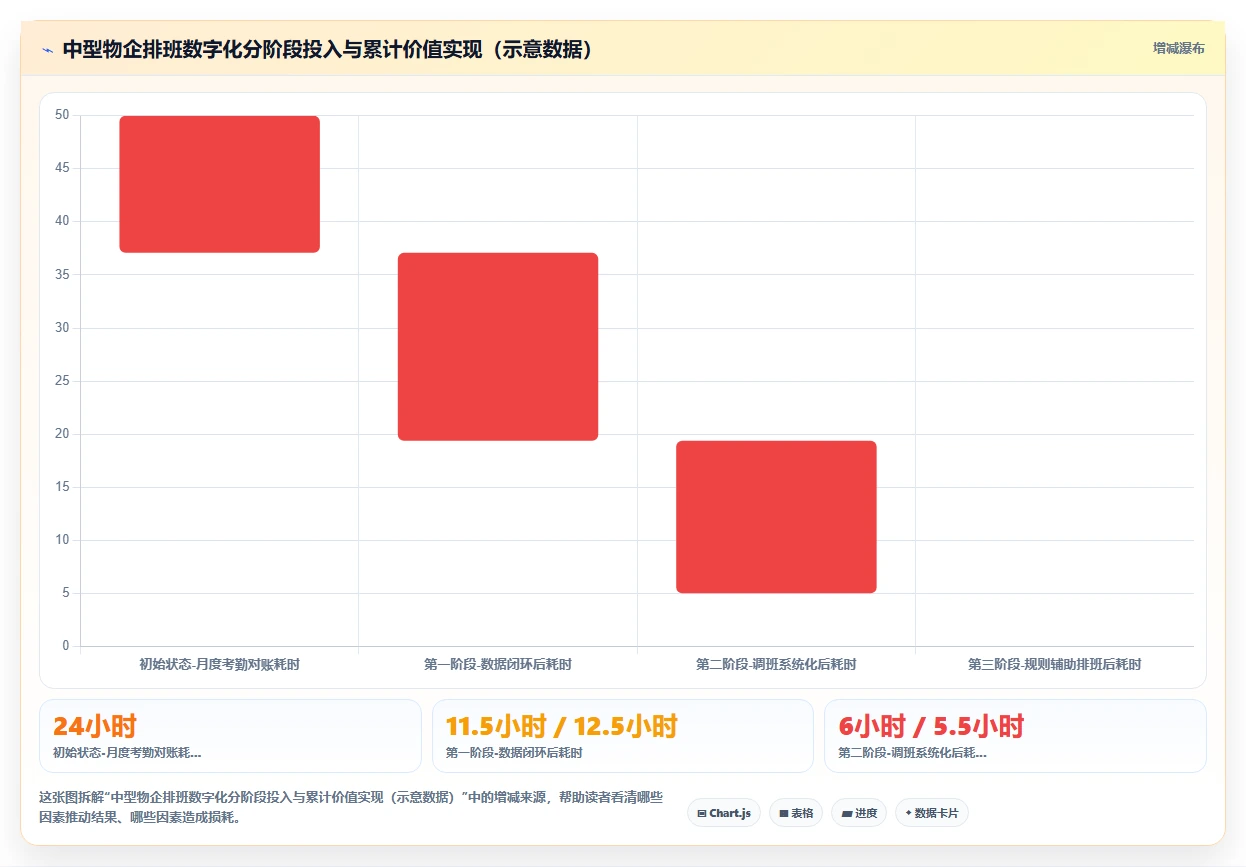The image size is (1246, 867).
Task: Click axis label 第三阶段-规则辅助排班后耗时
Action: pyautogui.click(x=1055, y=664)
